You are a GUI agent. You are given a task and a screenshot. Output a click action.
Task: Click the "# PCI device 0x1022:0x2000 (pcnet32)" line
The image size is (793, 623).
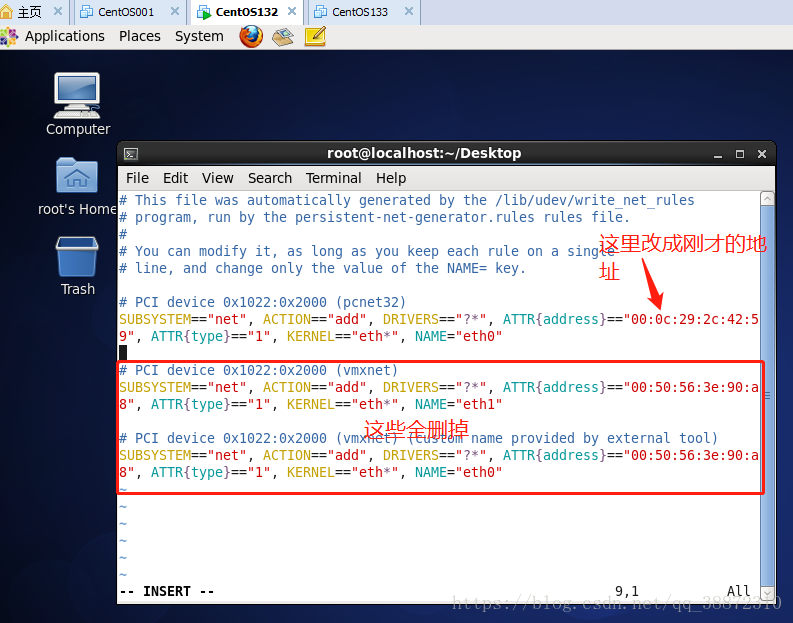point(262,302)
